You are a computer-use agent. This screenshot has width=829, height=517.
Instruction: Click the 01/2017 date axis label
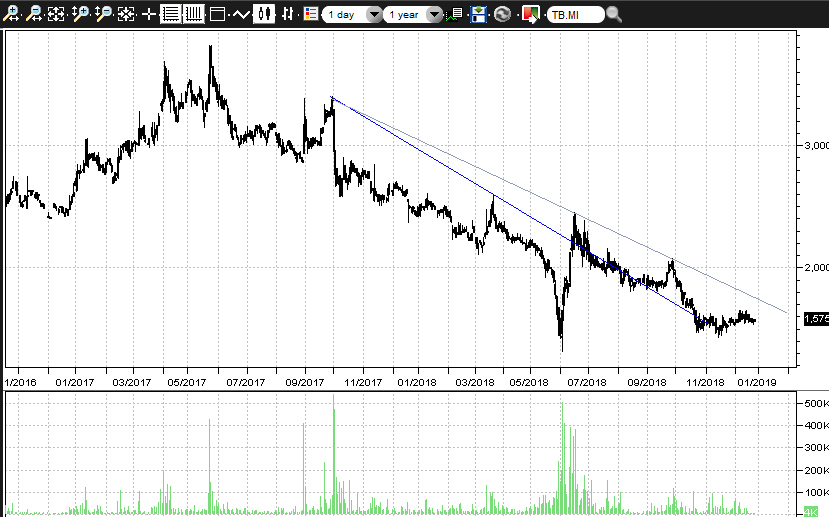pyautogui.click(x=75, y=382)
